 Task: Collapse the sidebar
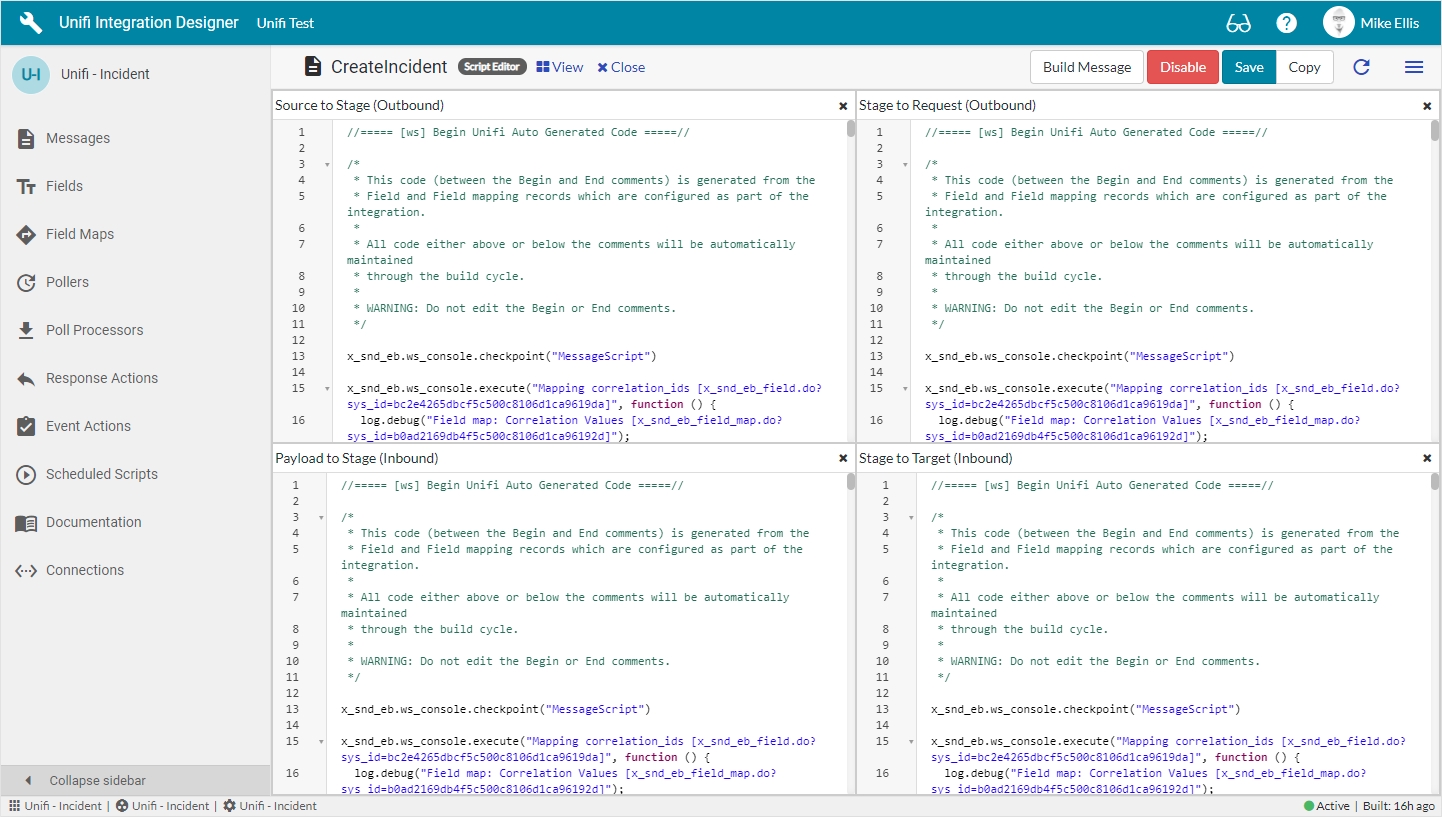(97, 780)
